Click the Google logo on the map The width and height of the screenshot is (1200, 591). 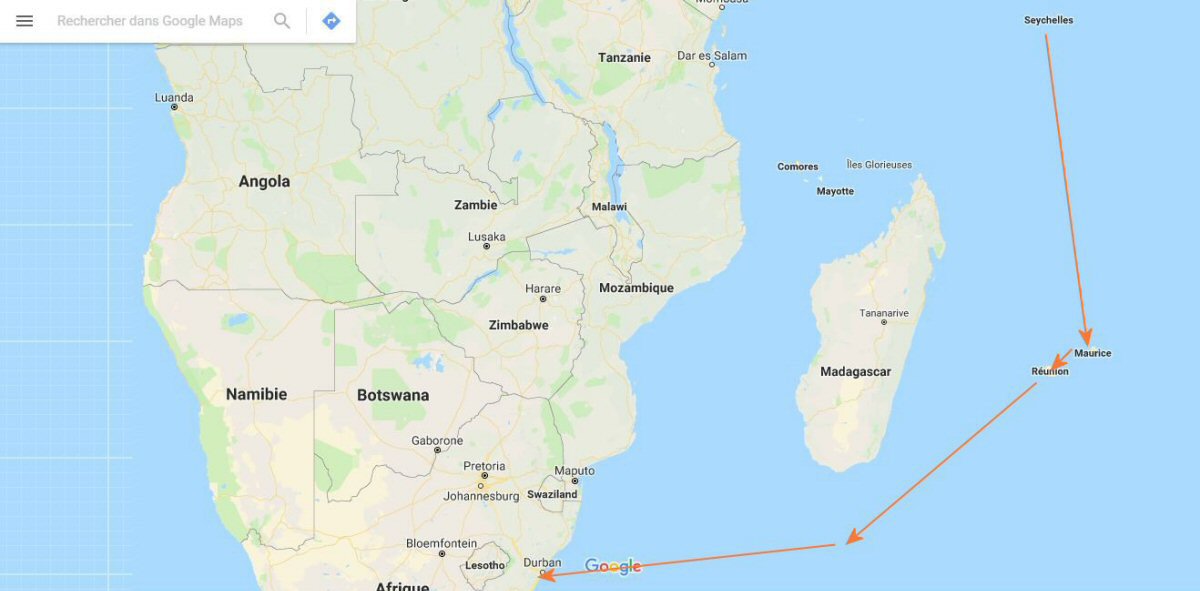(x=613, y=567)
